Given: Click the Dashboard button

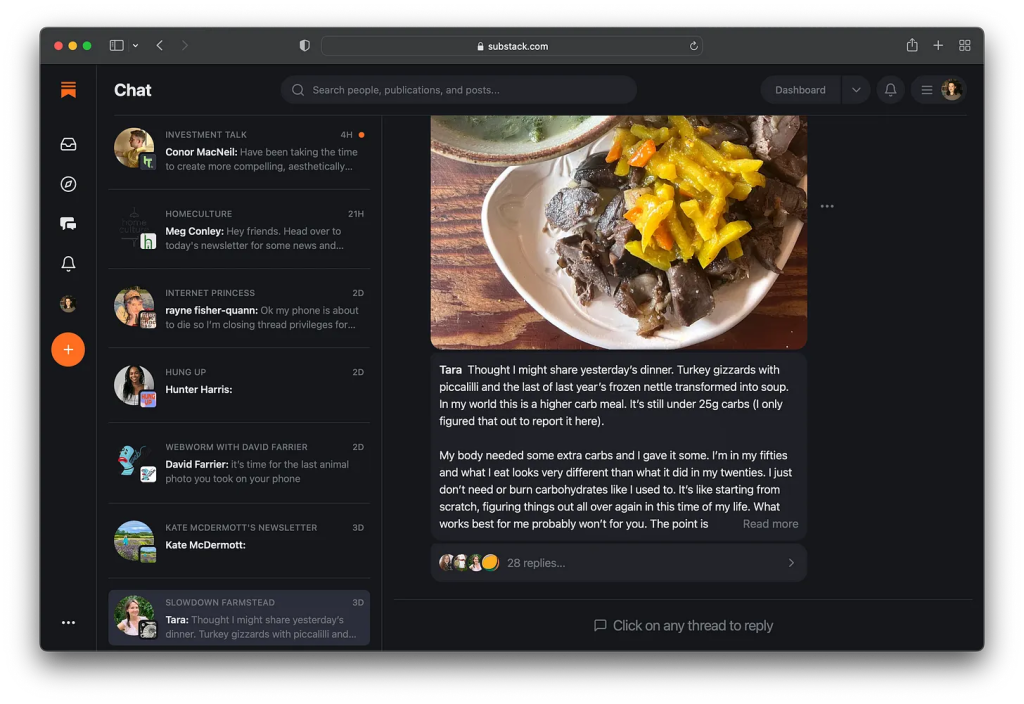Looking at the screenshot, I should tap(800, 89).
